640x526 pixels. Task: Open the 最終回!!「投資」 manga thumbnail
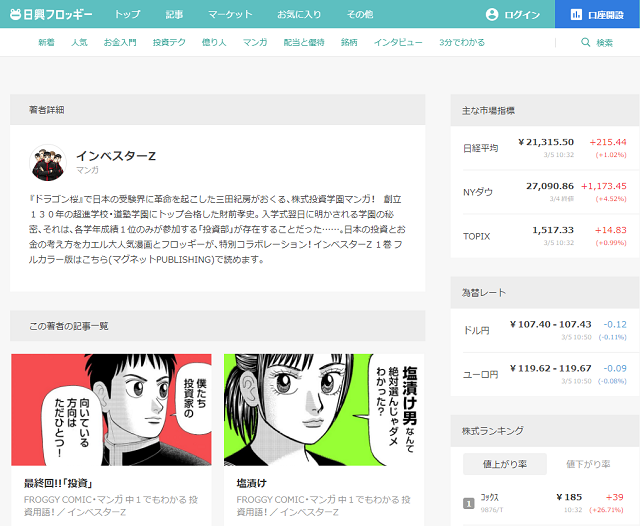click(x=111, y=409)
